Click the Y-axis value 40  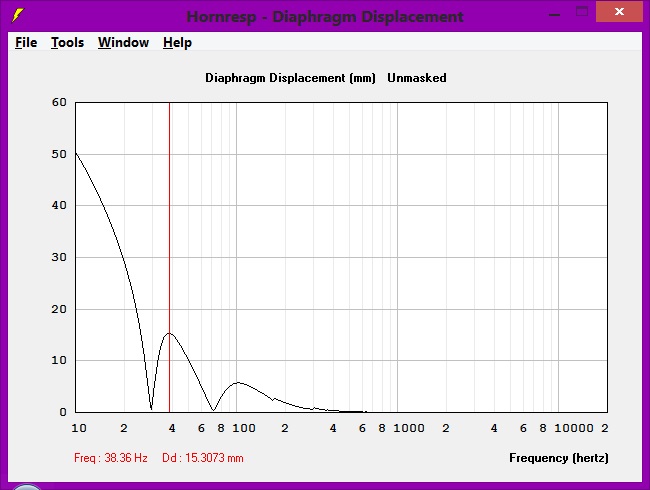point(59,205)
